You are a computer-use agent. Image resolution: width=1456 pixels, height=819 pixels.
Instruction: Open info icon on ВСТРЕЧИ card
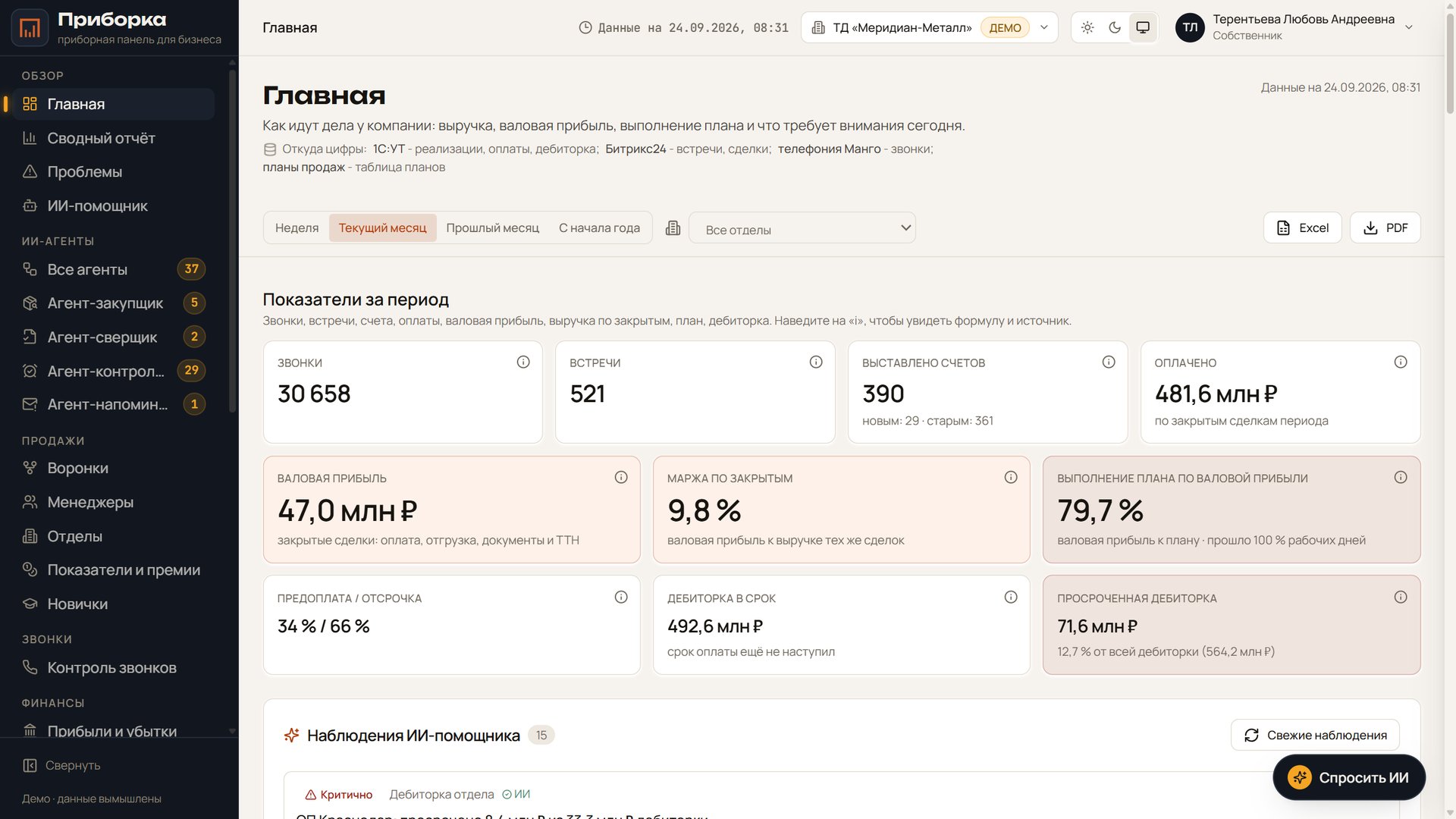coord(816,362)
